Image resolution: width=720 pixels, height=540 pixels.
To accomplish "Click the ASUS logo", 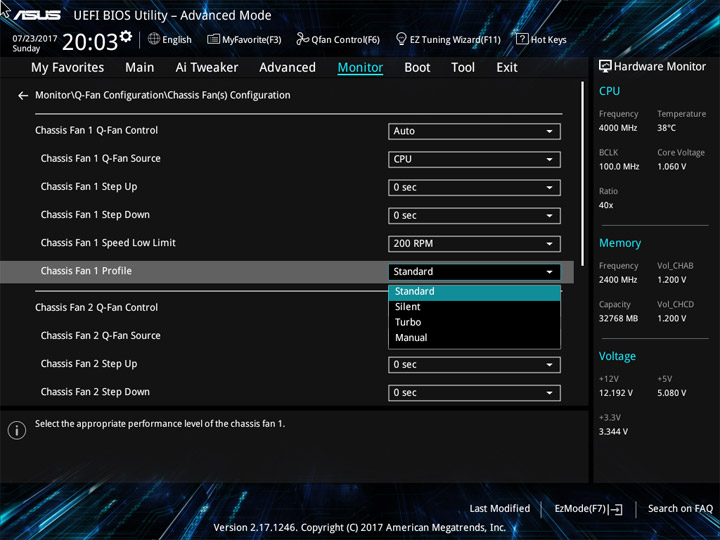I will tap(37, 15).
